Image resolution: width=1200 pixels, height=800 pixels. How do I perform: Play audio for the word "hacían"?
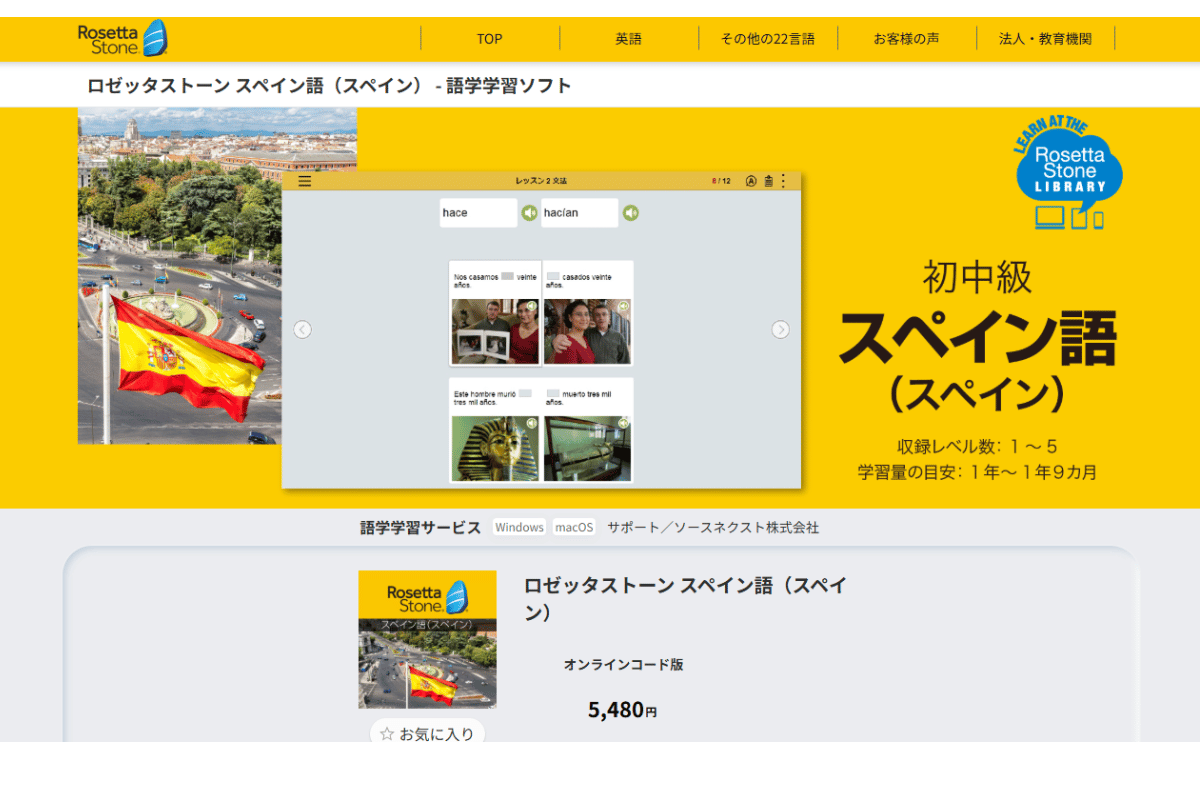[632, 212]
